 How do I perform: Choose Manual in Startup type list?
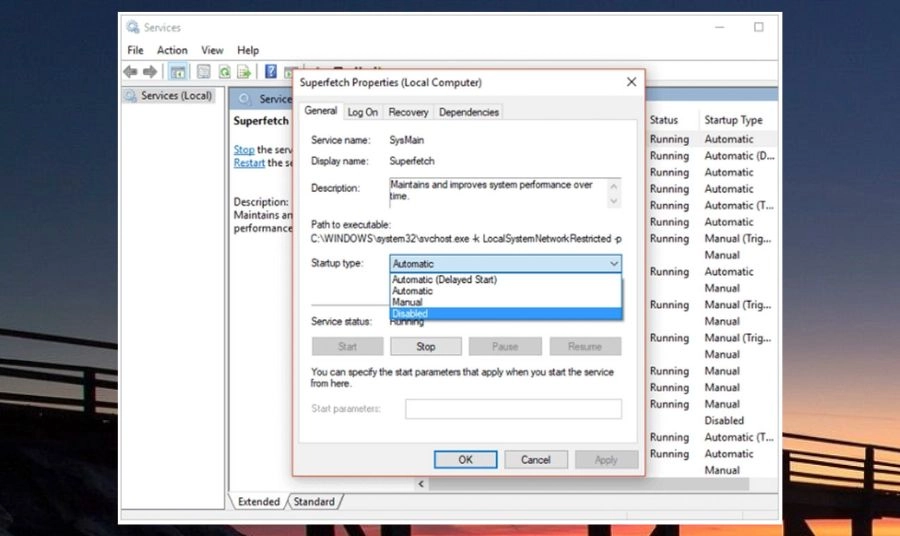click(x=505, y=302)
